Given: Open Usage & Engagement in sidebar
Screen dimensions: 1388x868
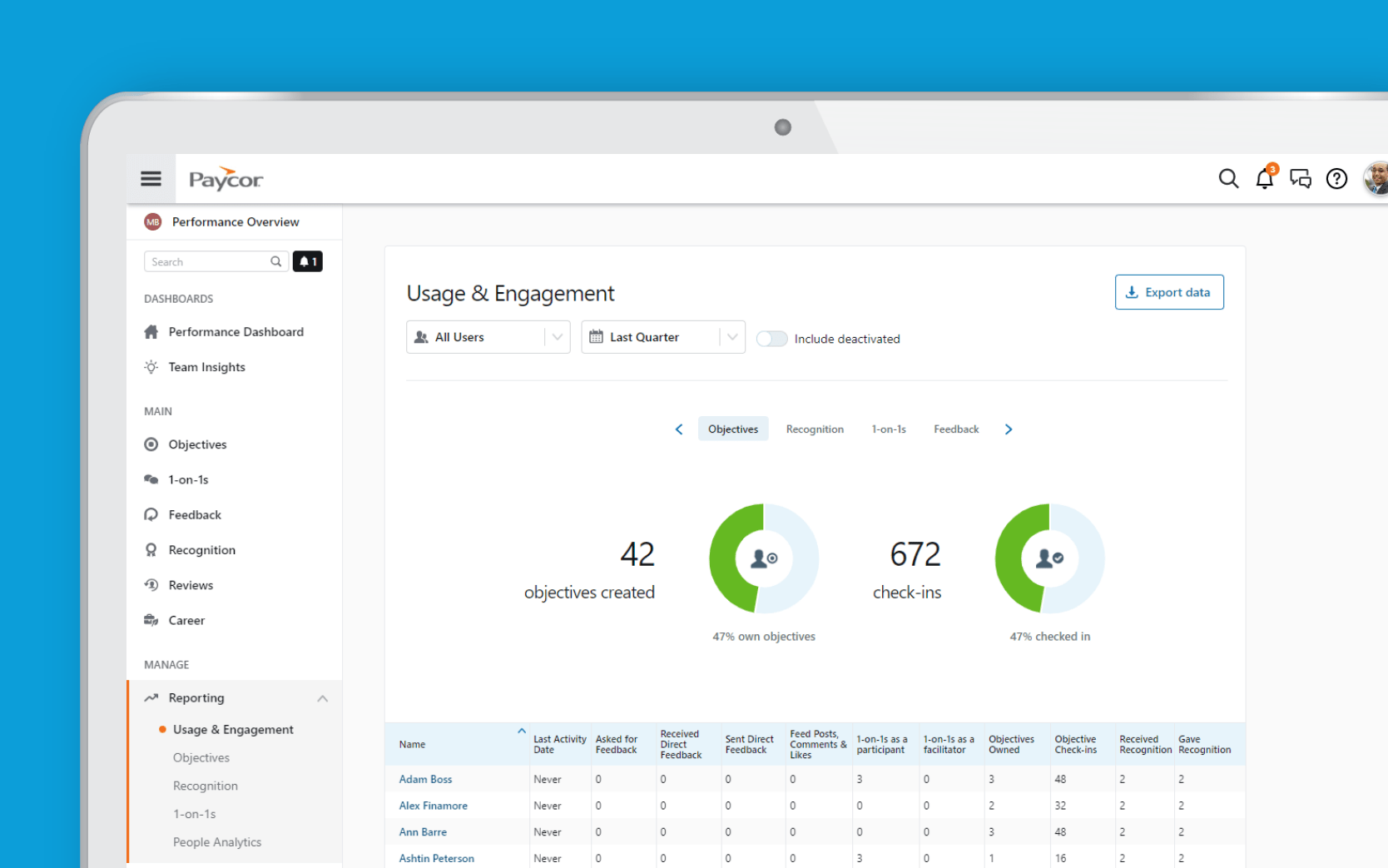Looking at the screenshot, I should pyautogui.click(x=233, y=730).
